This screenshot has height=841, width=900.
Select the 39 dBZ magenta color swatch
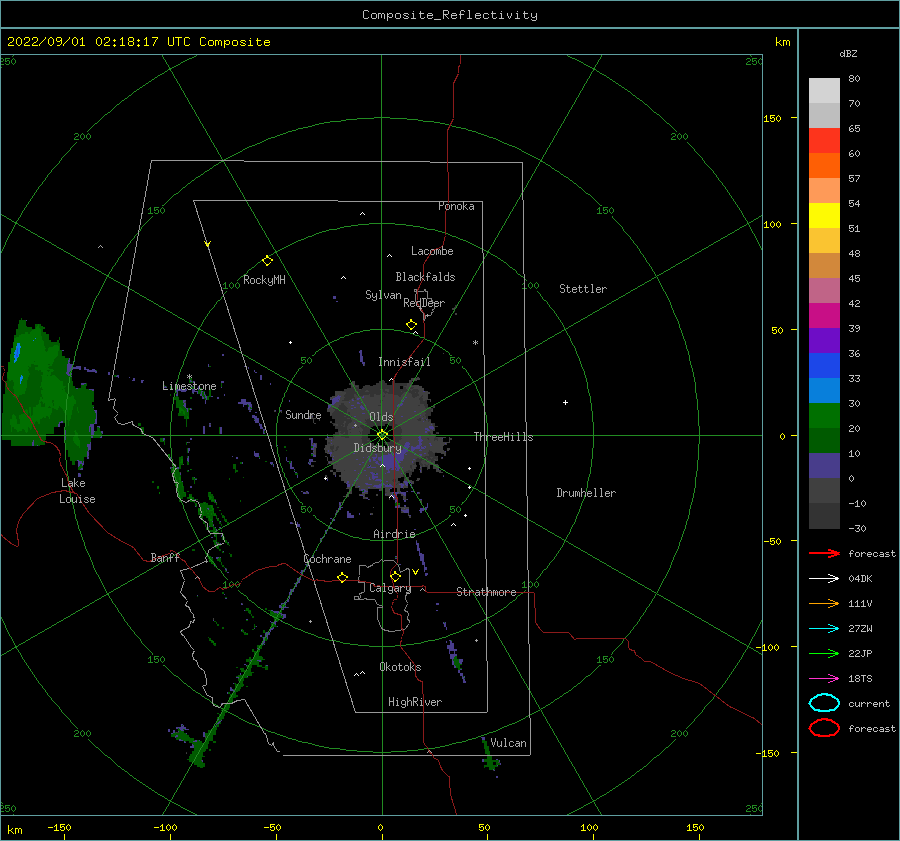click(824, 315)
